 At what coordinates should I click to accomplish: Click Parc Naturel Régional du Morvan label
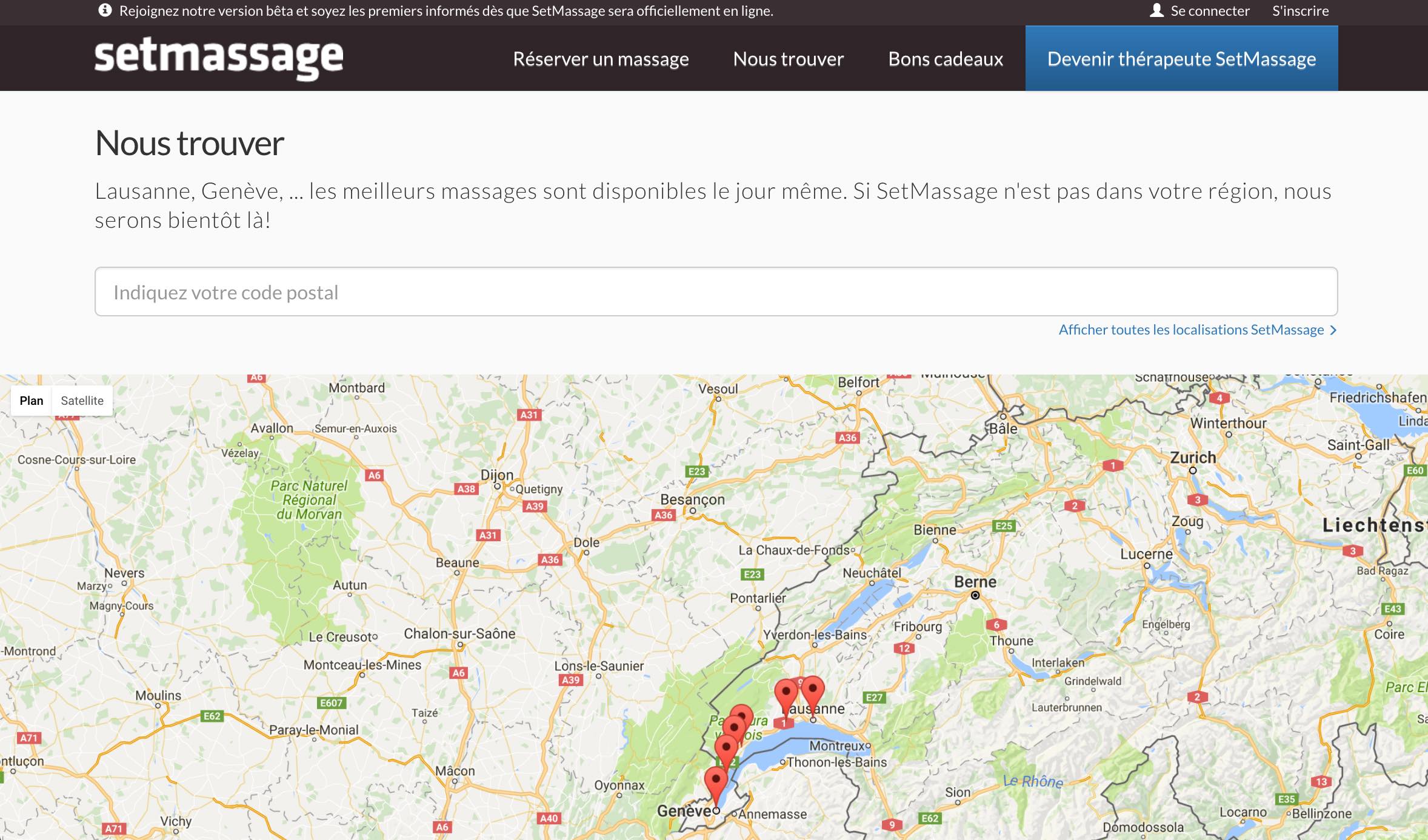[x=309, y=500]
